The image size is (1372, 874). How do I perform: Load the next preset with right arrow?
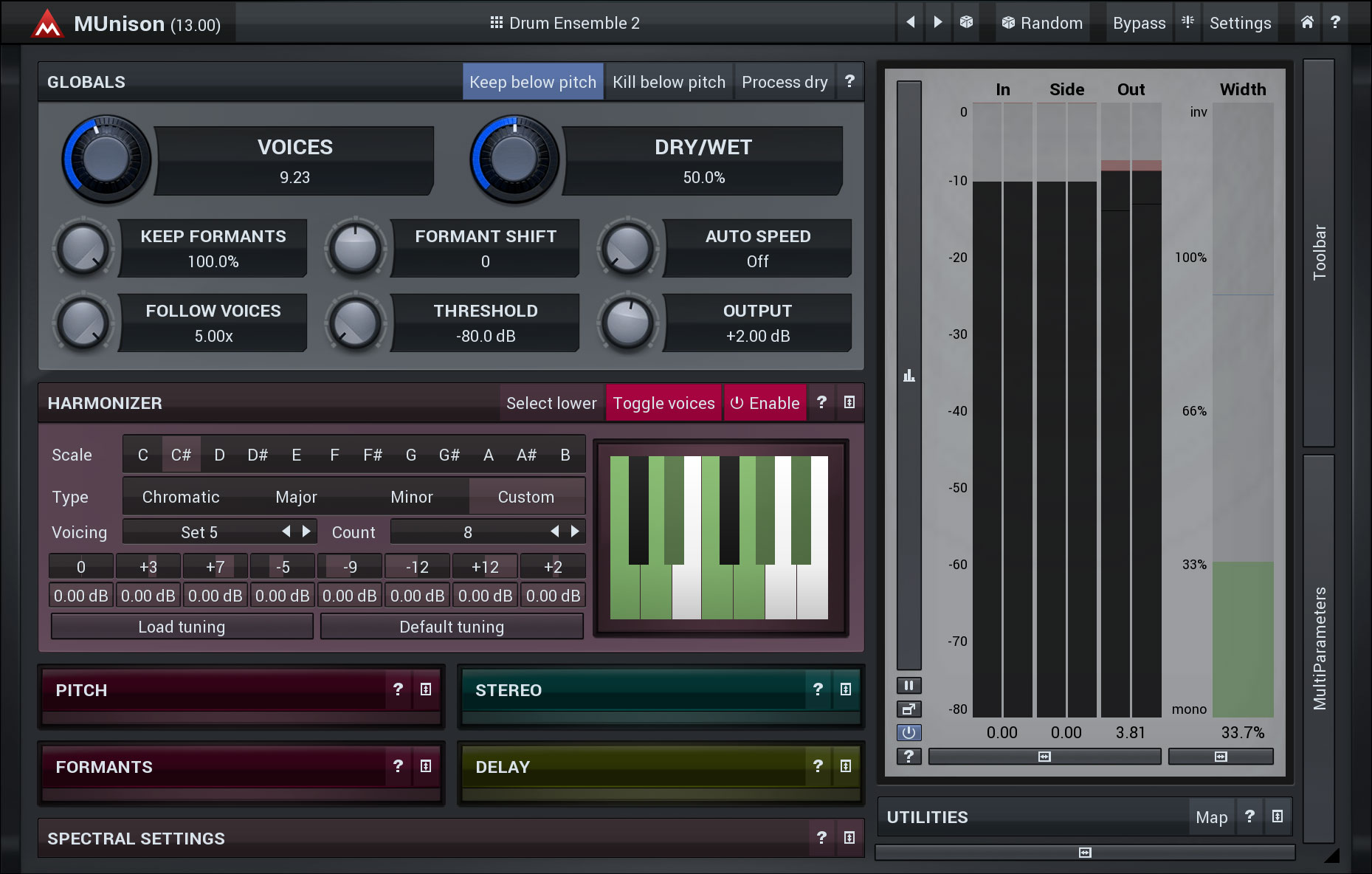click(x=937, y=22)
